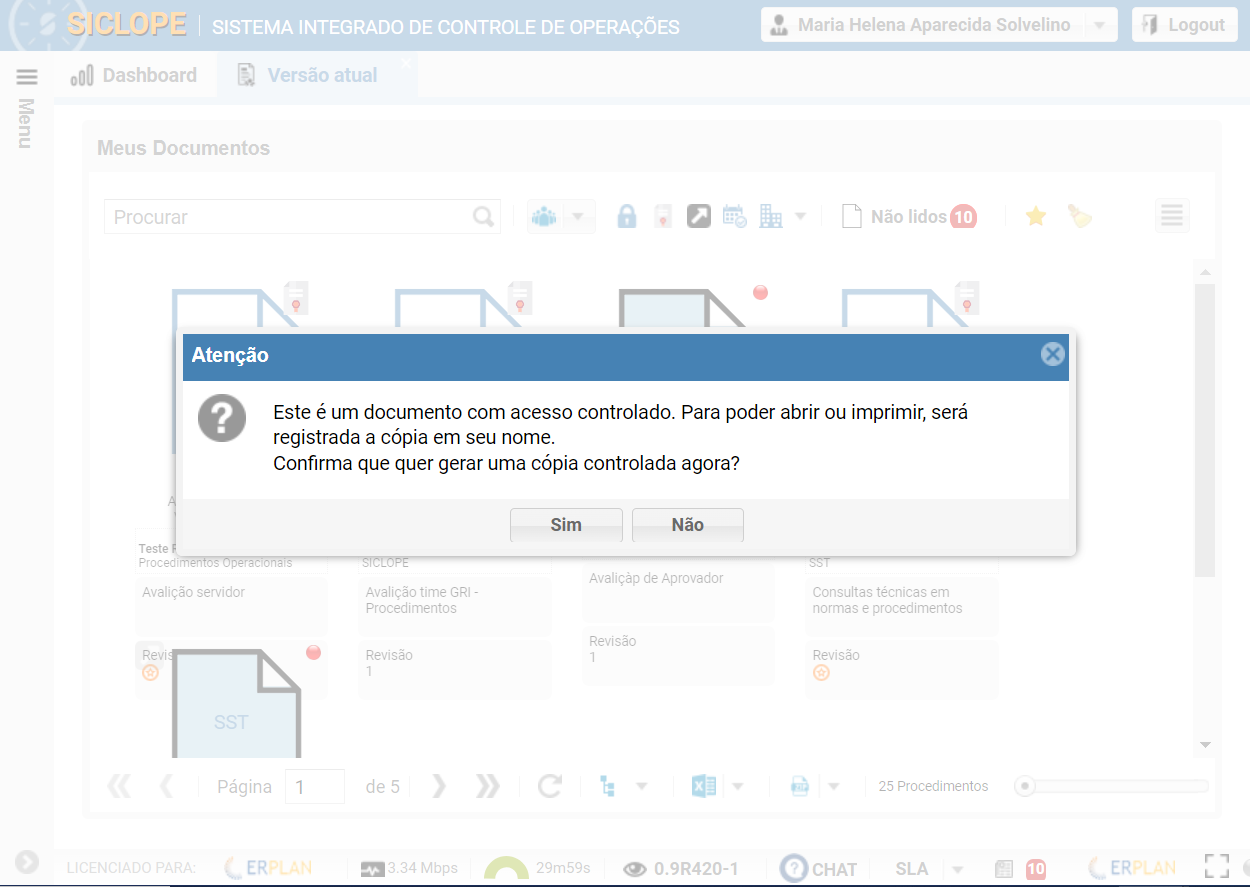Confirm with the Sim button
The height and width of the screenshot is (887, 1250).
(566, 525)
